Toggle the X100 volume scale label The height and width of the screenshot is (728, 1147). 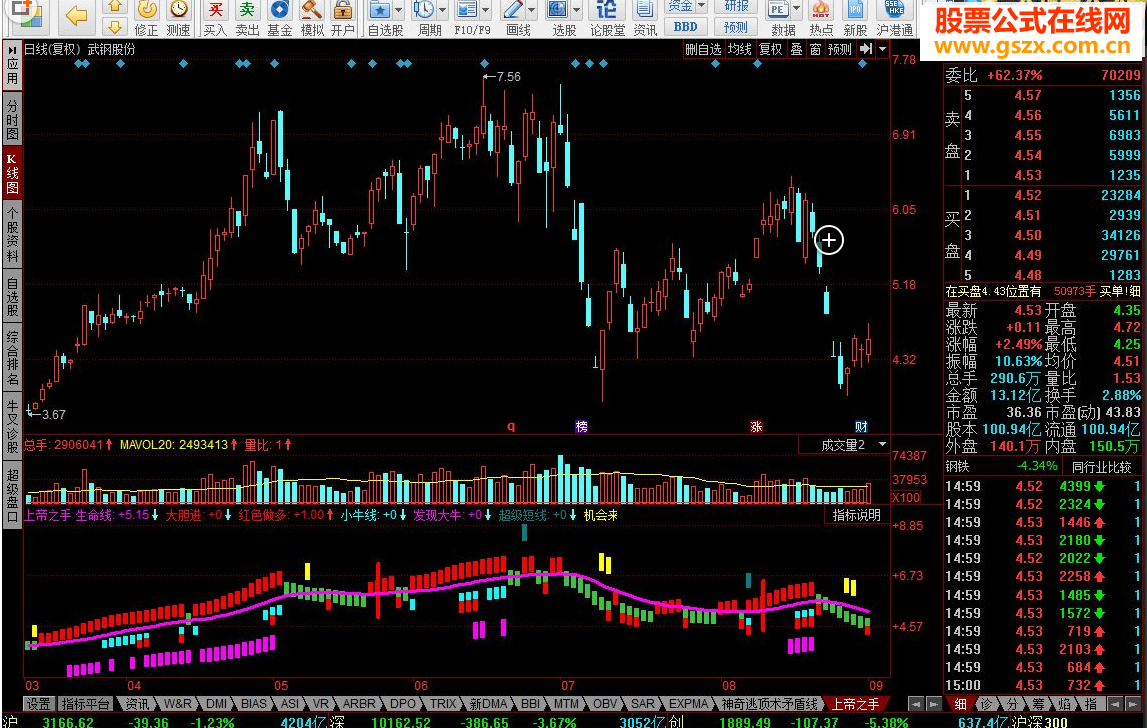pos(906,498)
